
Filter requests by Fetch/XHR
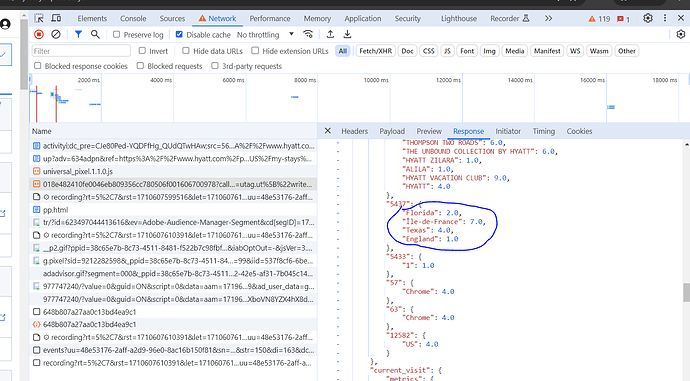tap(375, 51)
